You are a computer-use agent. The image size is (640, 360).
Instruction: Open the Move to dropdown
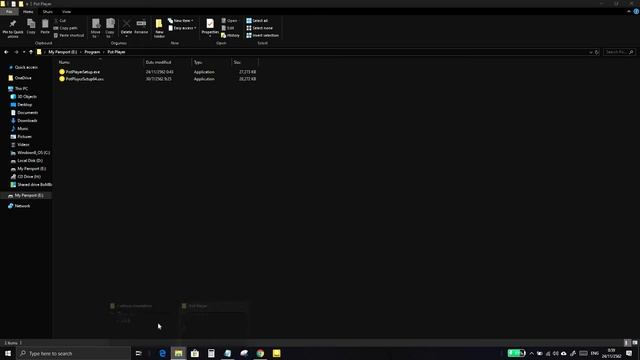click(x=96, y=28)
